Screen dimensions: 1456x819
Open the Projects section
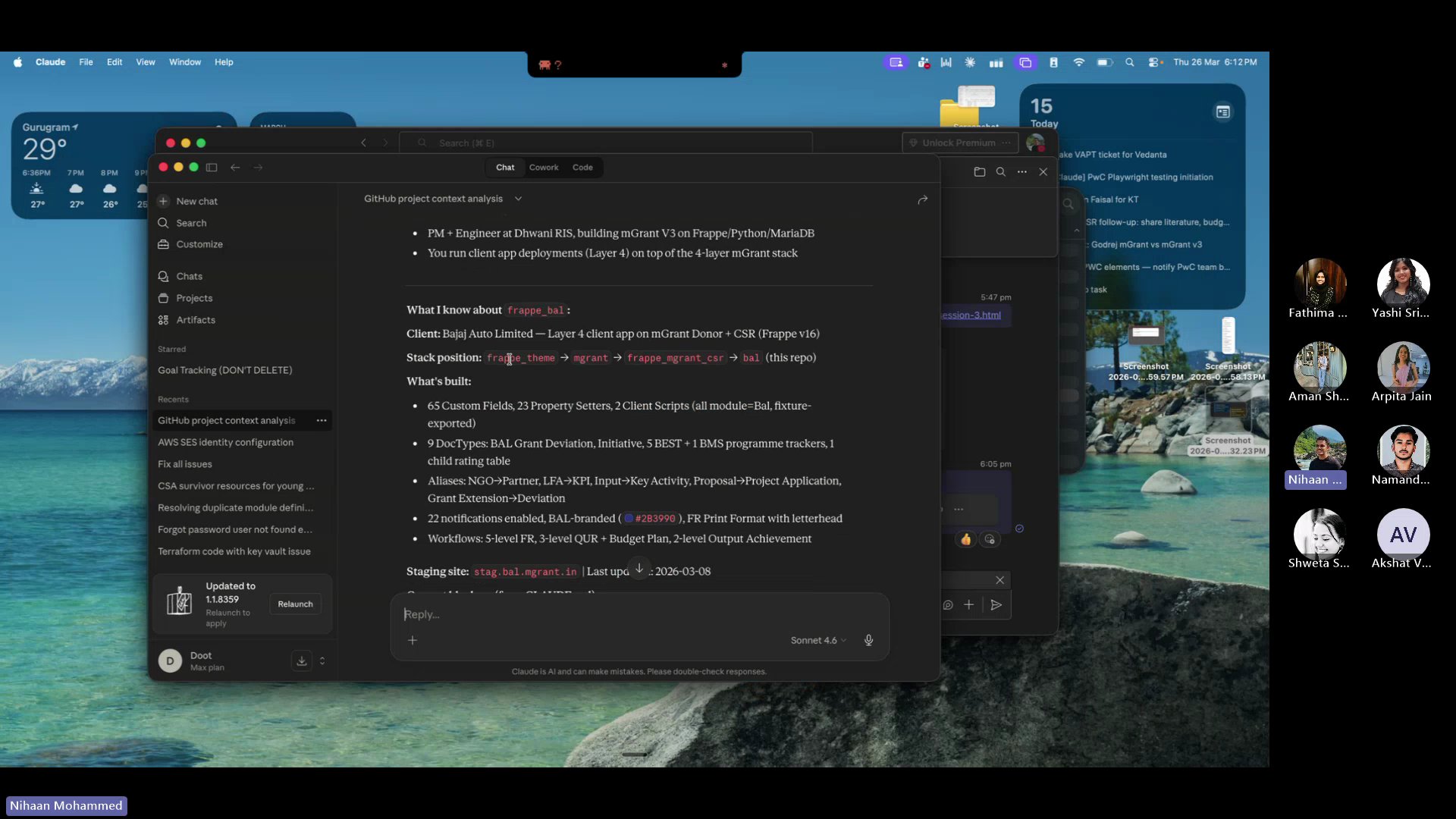(194, 298)
